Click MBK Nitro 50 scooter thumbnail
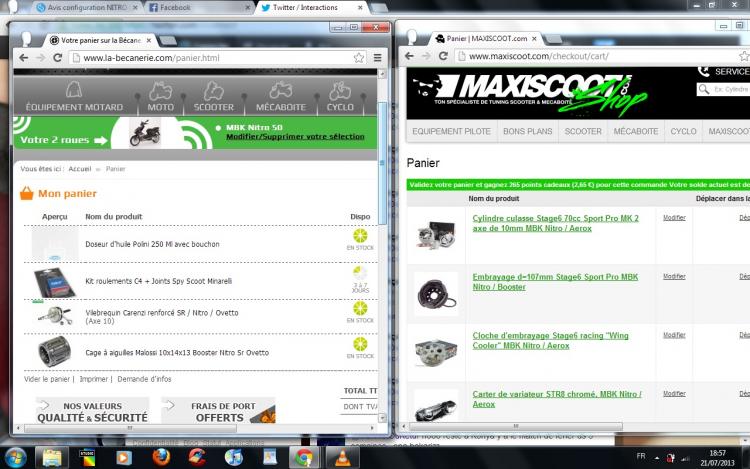Viewport: 750px width, 469px height. 145,133
